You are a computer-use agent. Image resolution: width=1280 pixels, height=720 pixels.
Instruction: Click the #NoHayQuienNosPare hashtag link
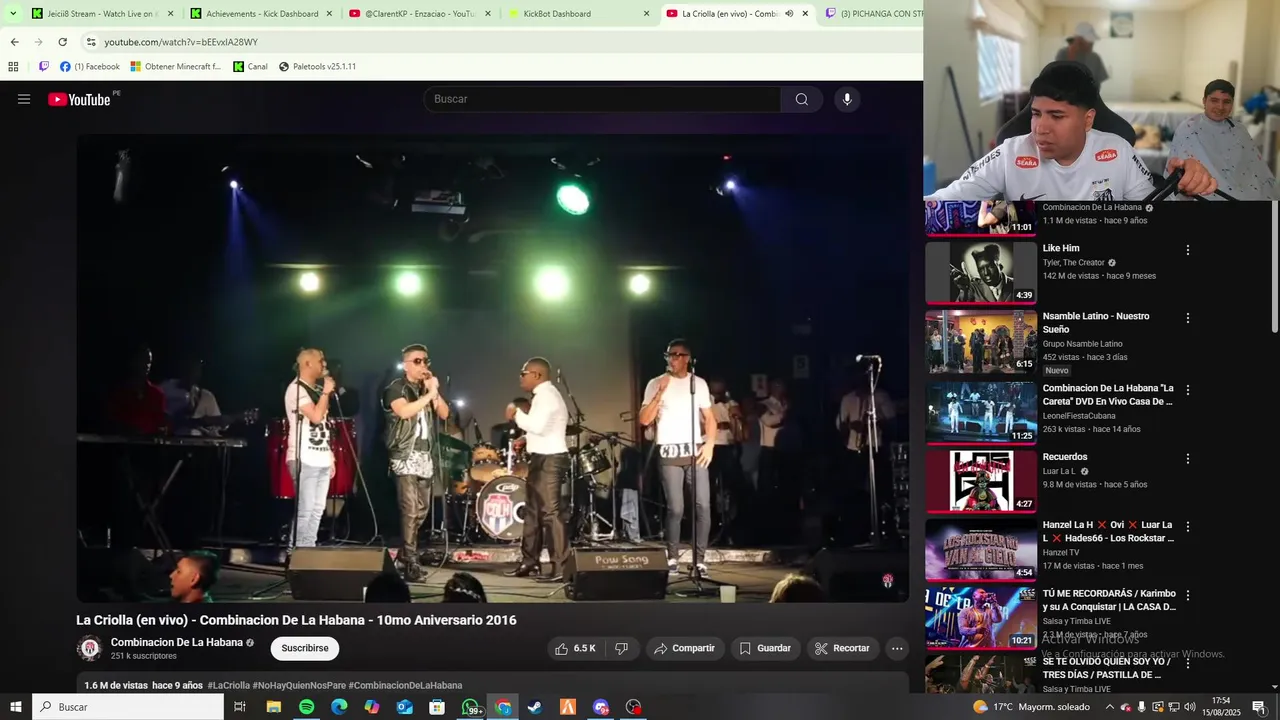pos(299,685)
